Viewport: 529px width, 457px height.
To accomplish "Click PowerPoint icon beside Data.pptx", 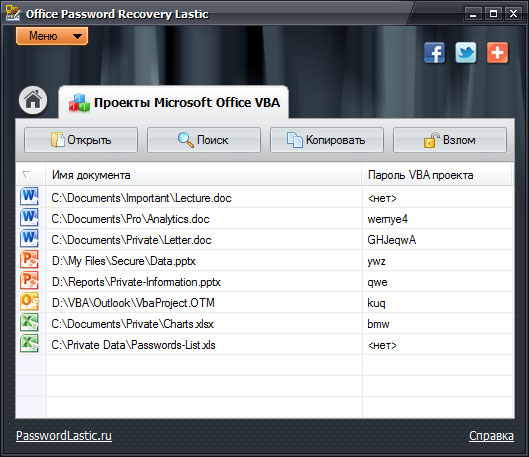I will pyautogui.click(x=29, y=260).
